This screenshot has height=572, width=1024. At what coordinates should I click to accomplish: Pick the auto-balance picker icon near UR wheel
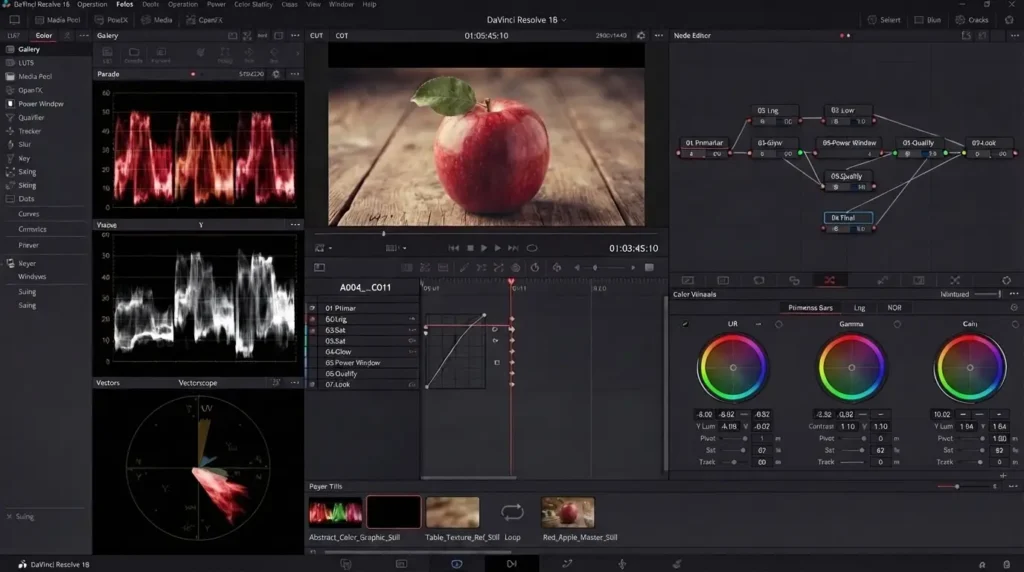pyautogui.click(x=685, y=324)
